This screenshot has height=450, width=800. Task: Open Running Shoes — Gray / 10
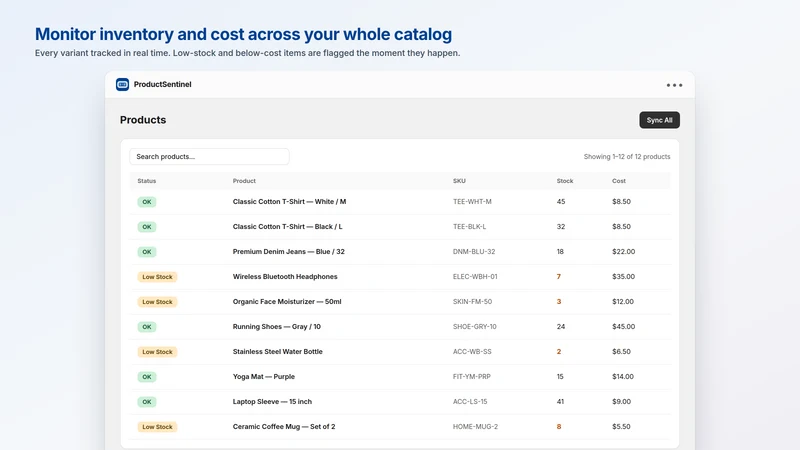pyautogui.click(x=277, y=327)
